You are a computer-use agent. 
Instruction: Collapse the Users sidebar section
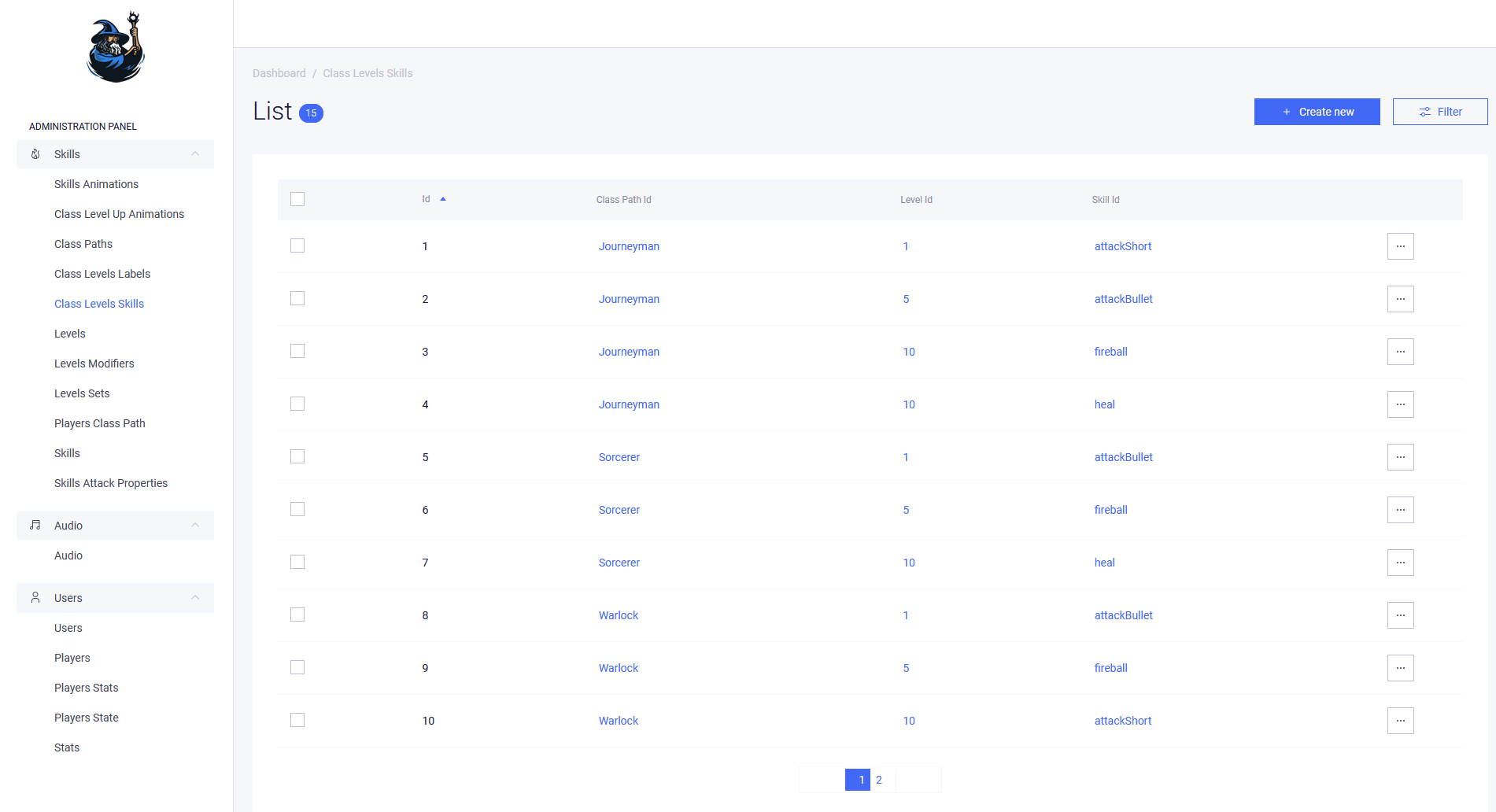(195, 598)
